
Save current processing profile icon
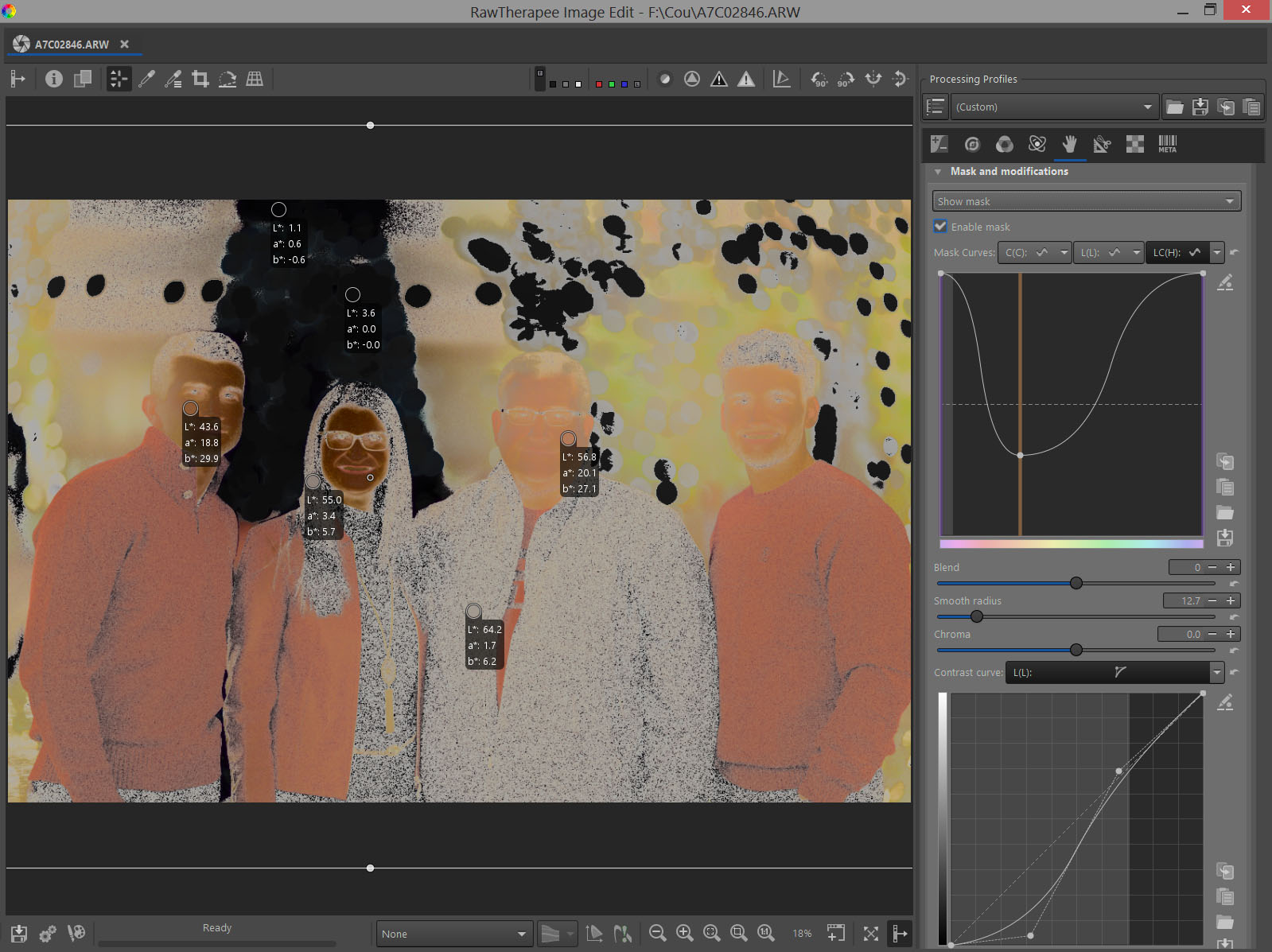[1200, 107]
